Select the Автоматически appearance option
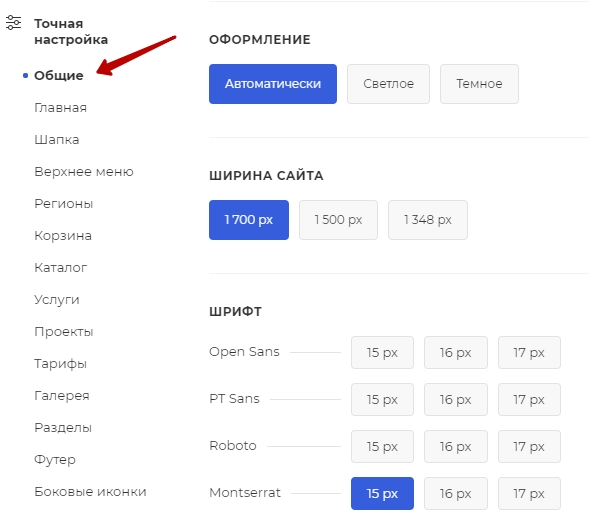Viewport: 589px width, 511px height. pos(273,84)
